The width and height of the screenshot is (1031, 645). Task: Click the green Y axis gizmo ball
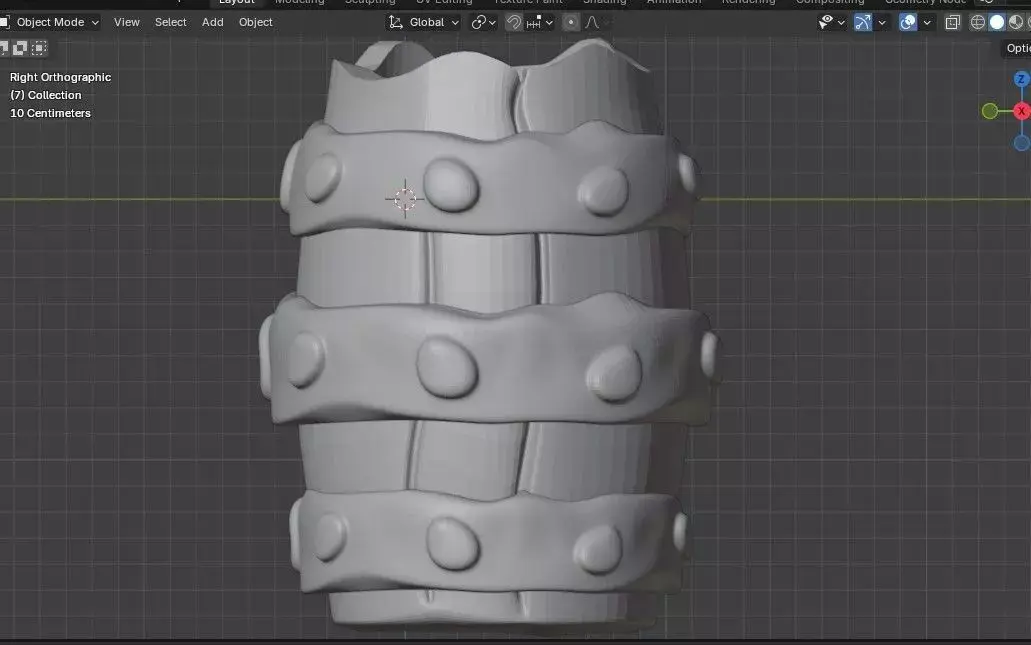[x=990, y=111]
